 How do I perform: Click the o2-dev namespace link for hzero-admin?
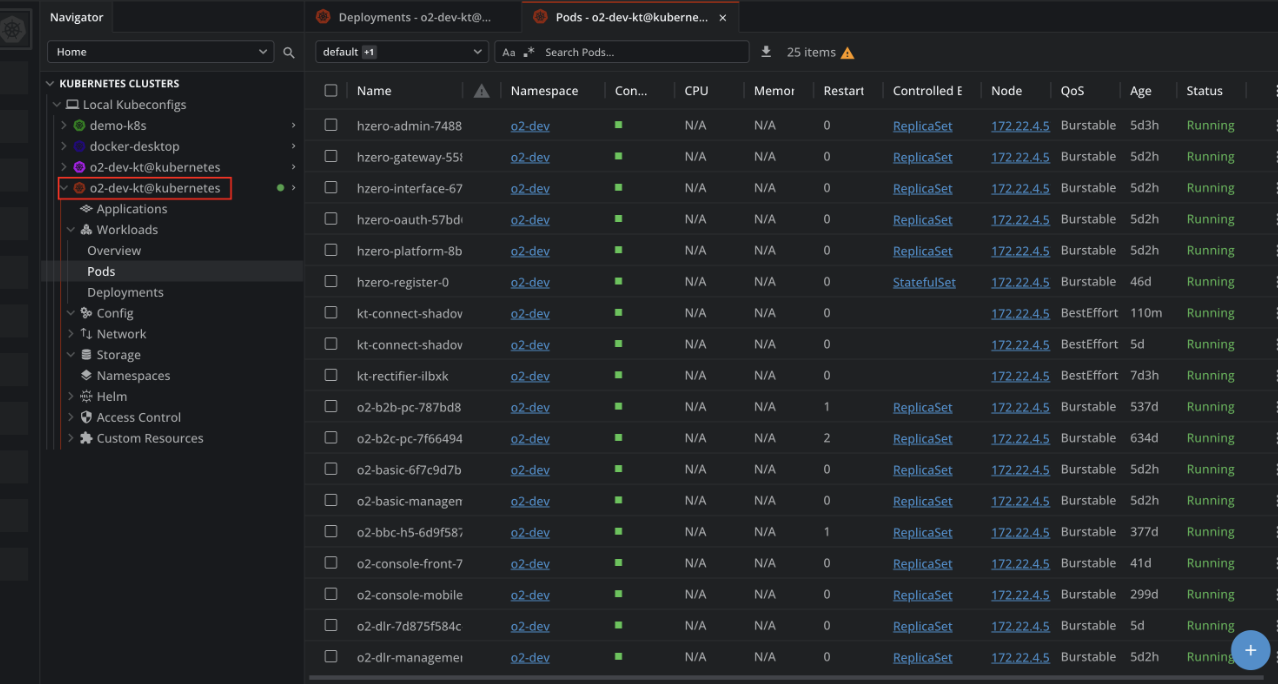coord(530,126)
